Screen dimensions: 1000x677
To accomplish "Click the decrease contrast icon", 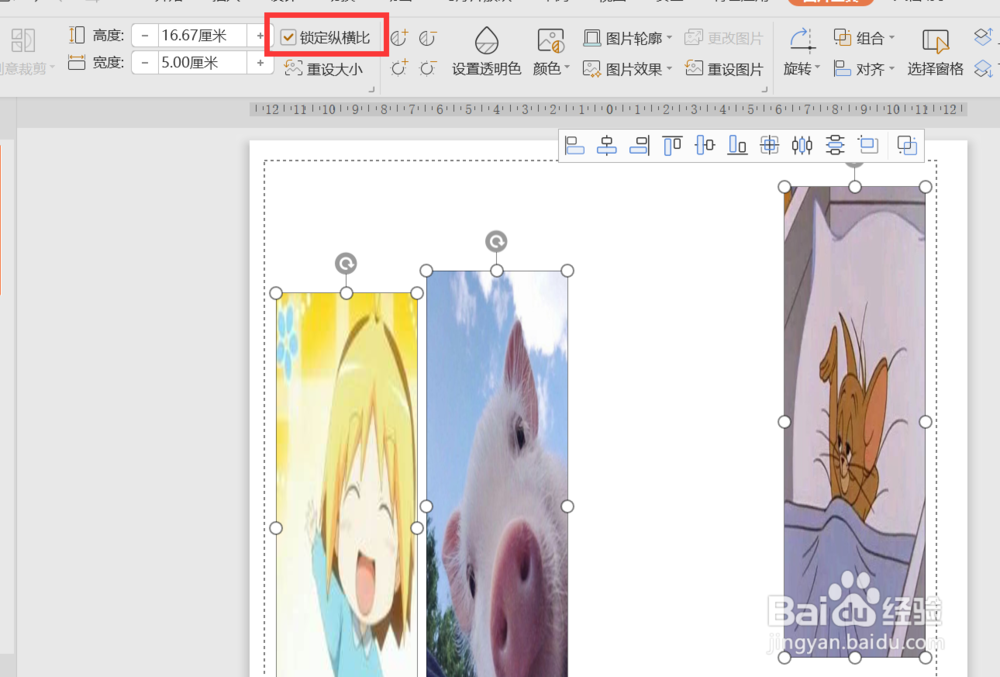I will click(427, 38).
